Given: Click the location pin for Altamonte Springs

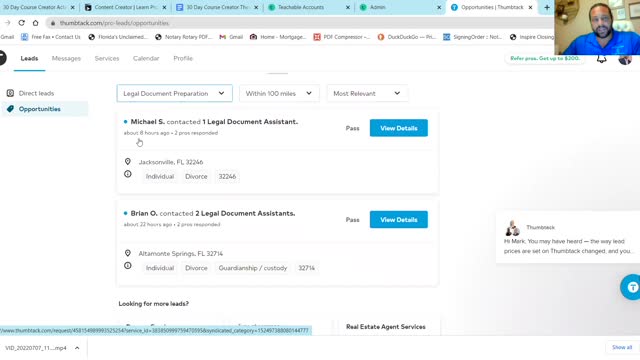Looking at the screenshot, I should (x=128, y=253).
